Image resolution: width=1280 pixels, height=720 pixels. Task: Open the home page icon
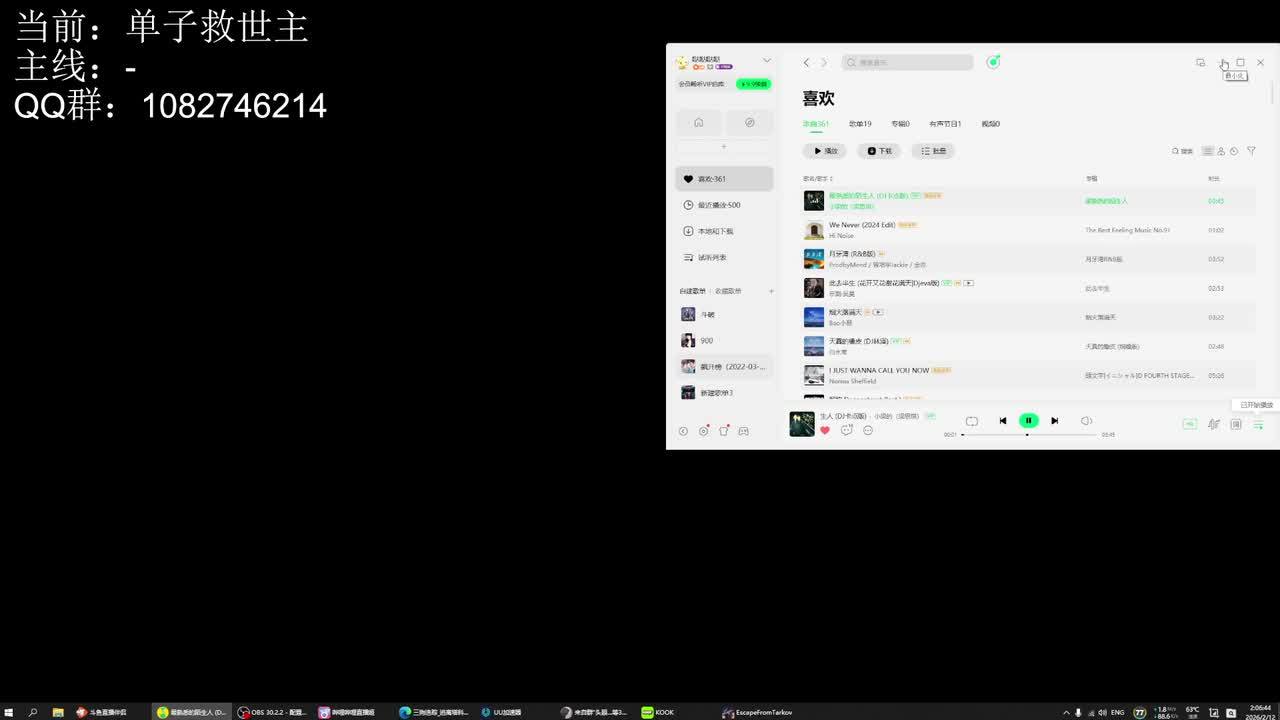coord(699,122)
